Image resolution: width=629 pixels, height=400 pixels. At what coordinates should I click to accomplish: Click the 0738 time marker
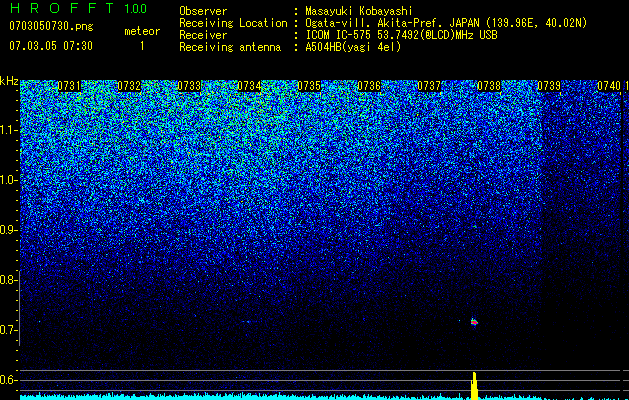(x=489, y=86)
